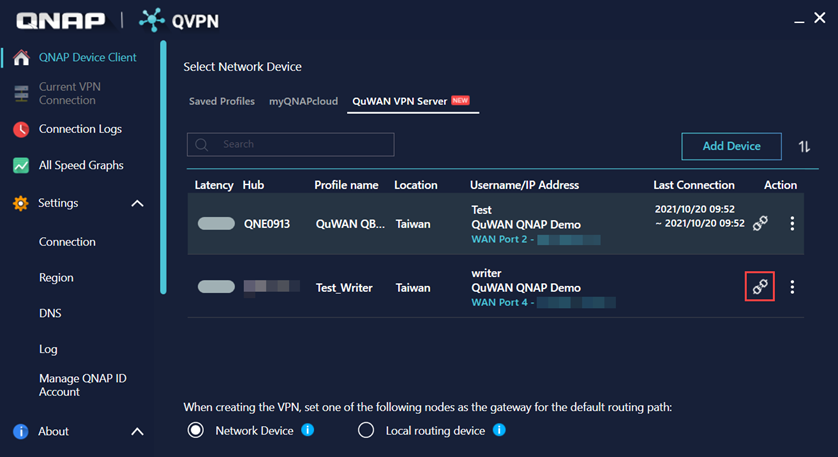This screenshot has width=838, height=457.
Task: Select the Network Device radio button
Action: point(196,430)
